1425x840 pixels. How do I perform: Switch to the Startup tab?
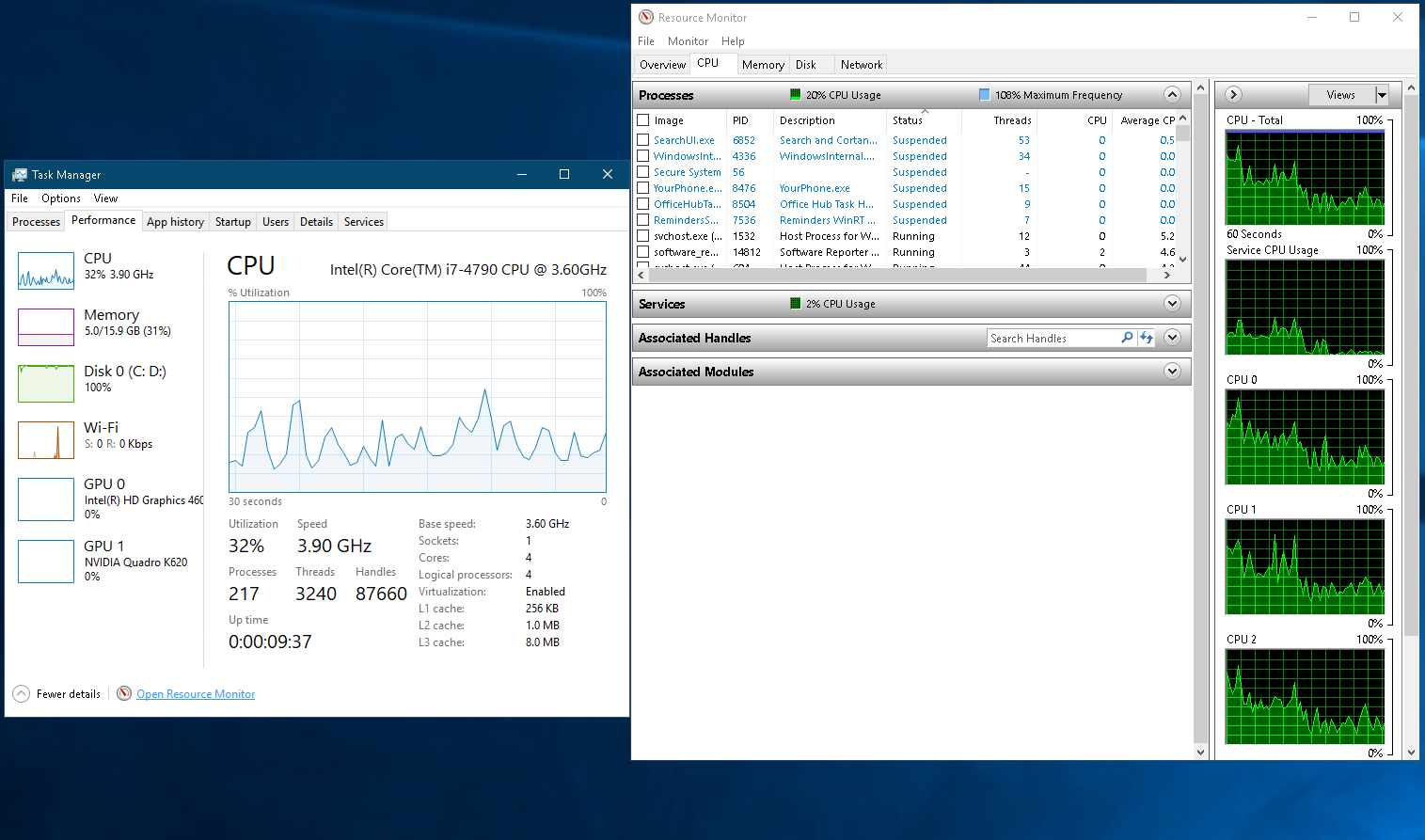(x=233, y=222)
